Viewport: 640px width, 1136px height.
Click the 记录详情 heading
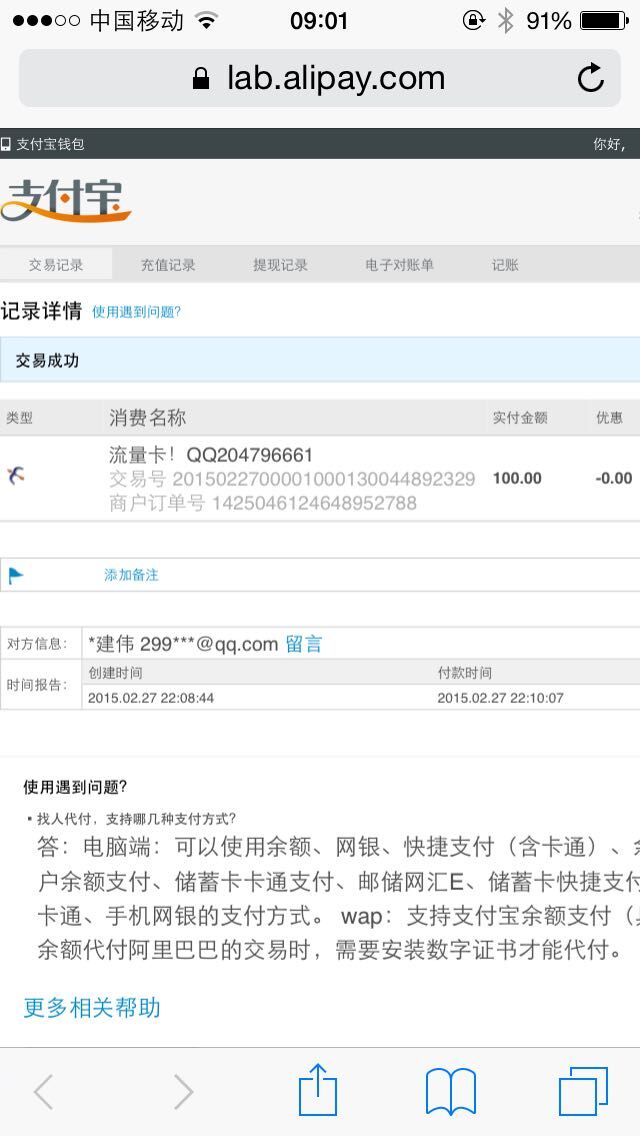click(x=41, y=311)
